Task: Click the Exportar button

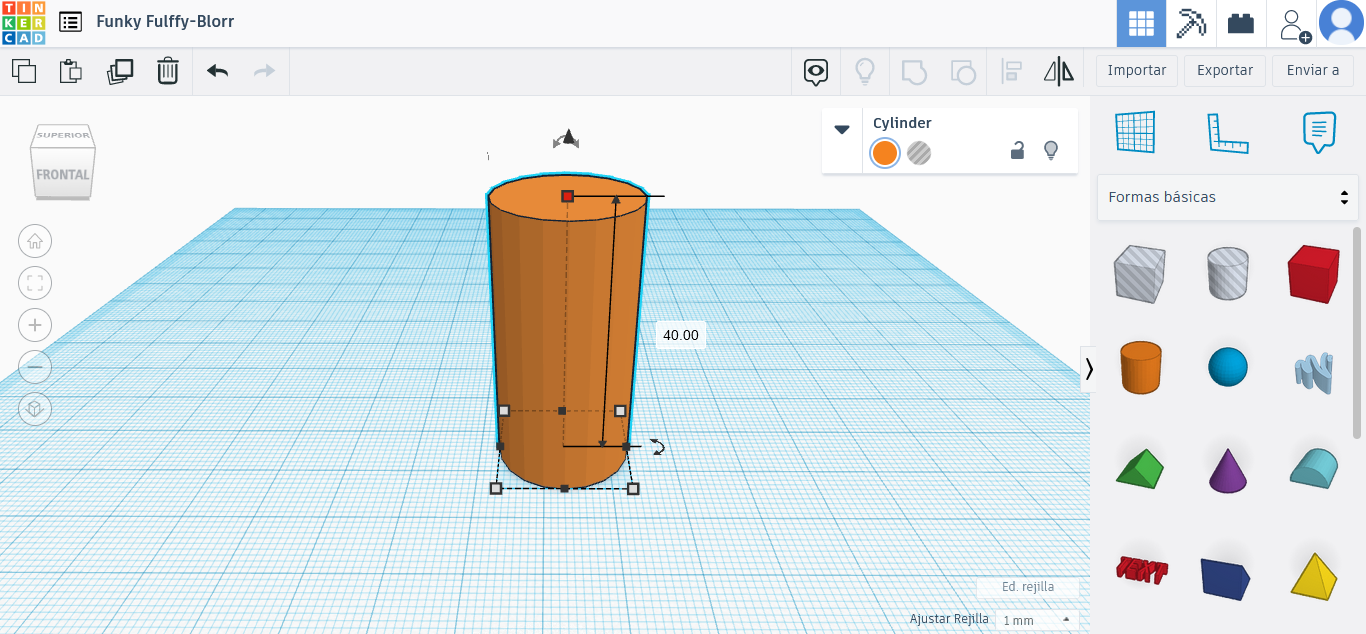Action: [x=1225, y=70]
